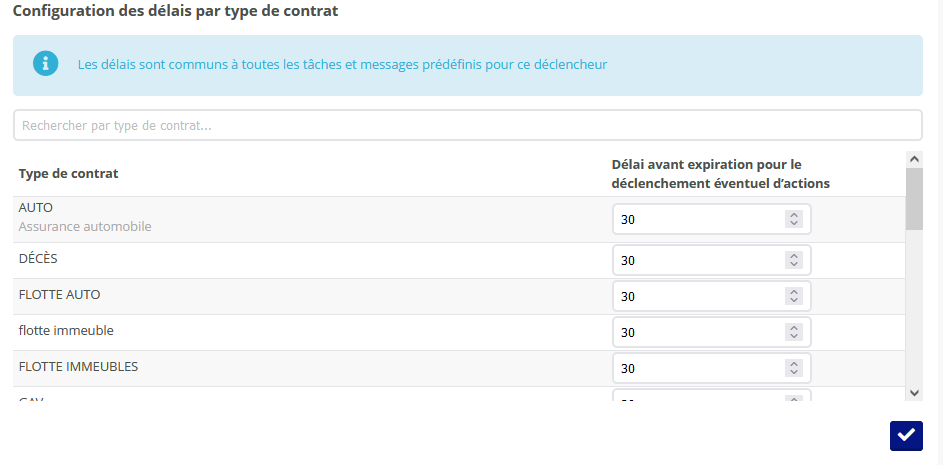The width and height of the screenshot is (945, 465).
Task: Click the DÉCÈS delay spinner arrows
Action: click(x=794, y=260)
